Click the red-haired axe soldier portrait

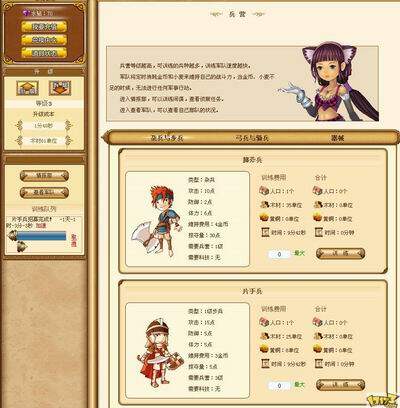(x=156, y=220)
